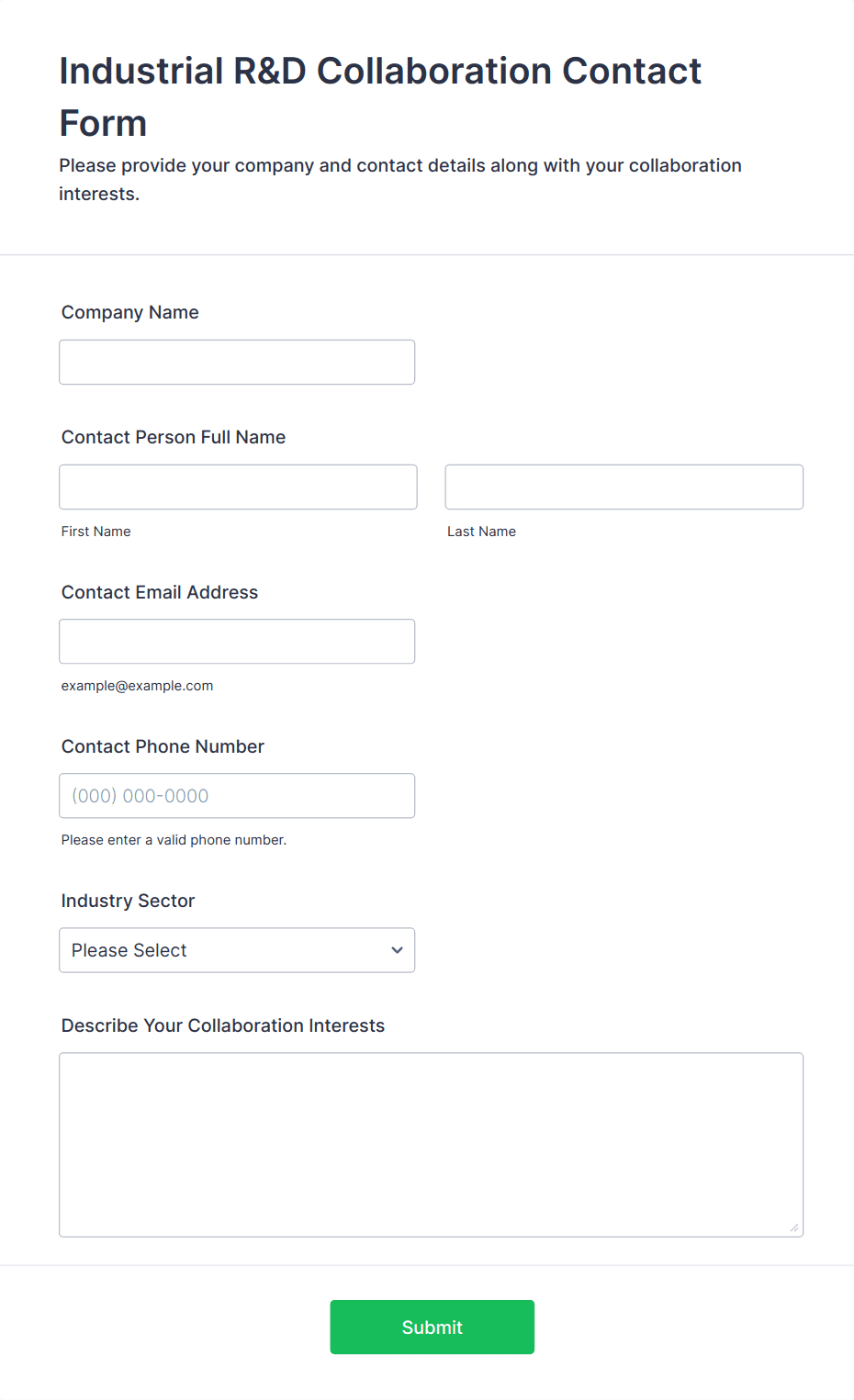This screenshot has width=854, height=1400.
Task: Click the Company Name input field
Action: point(237,363)
